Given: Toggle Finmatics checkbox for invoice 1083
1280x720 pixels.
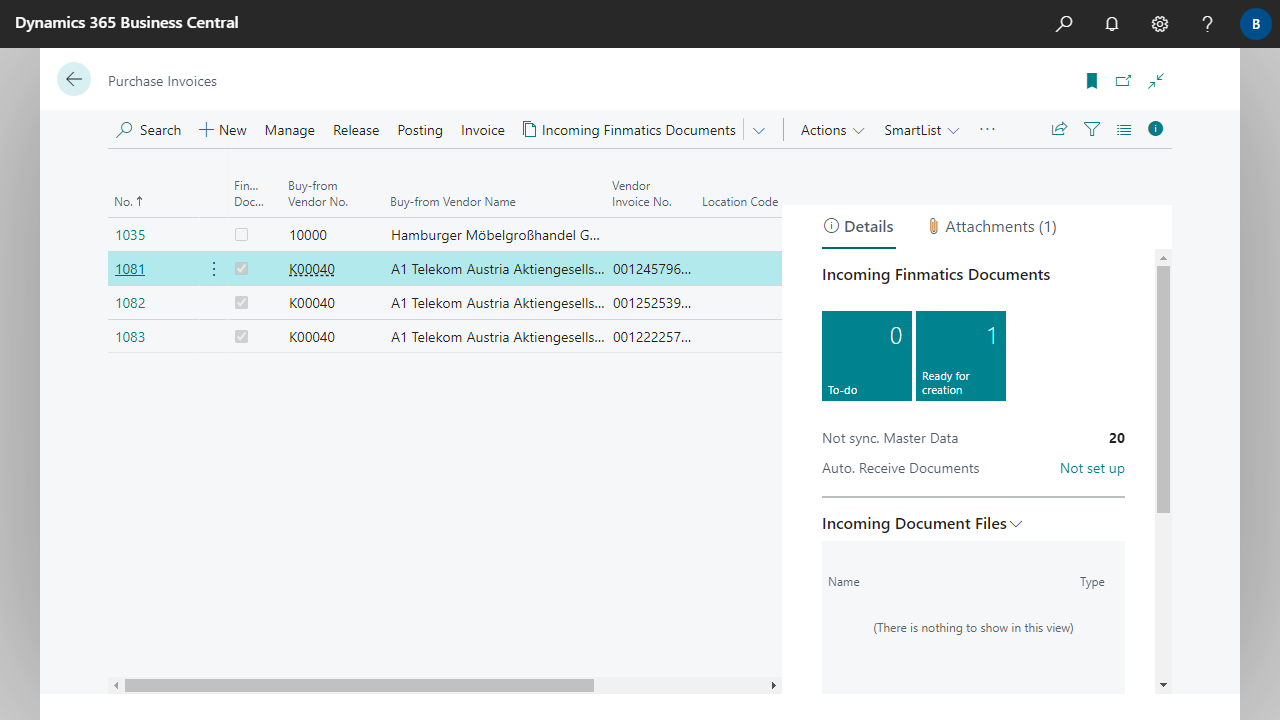Looking at the screenshot, I should 241,337.
